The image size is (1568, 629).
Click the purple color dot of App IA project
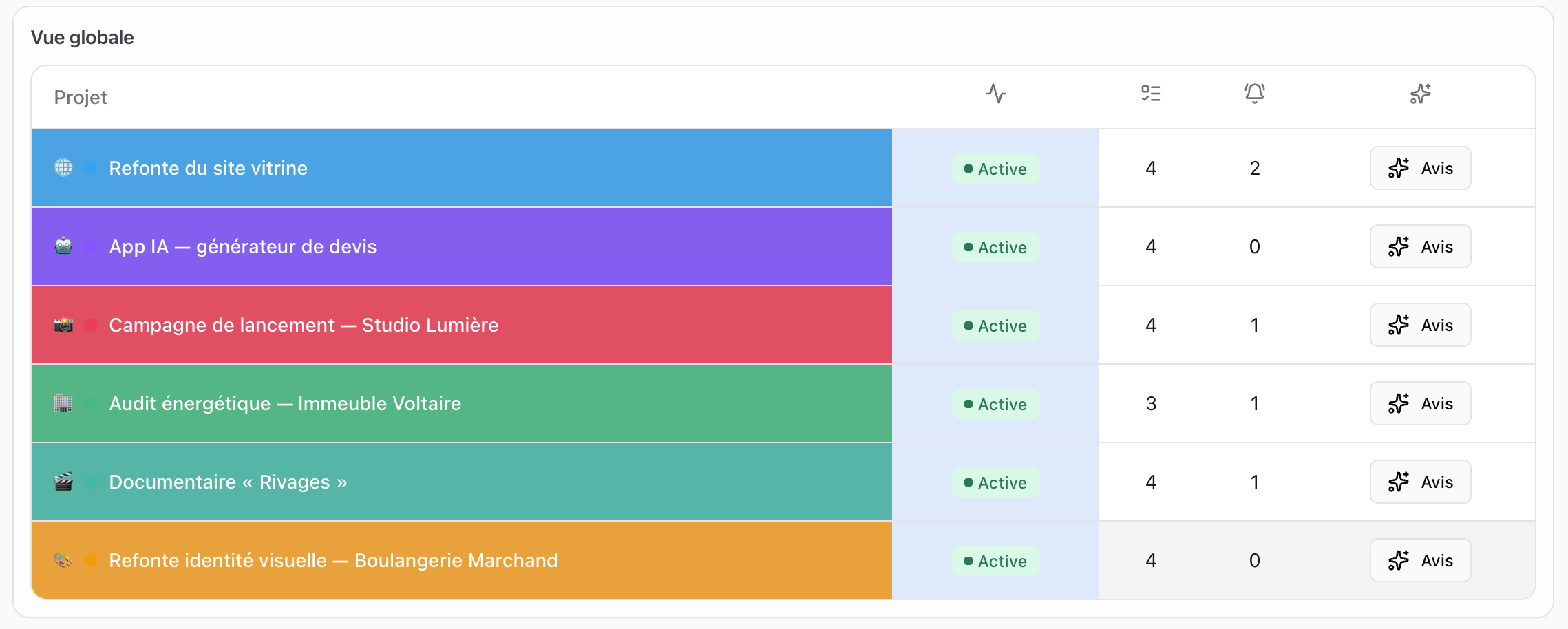(x=91, y=246)
